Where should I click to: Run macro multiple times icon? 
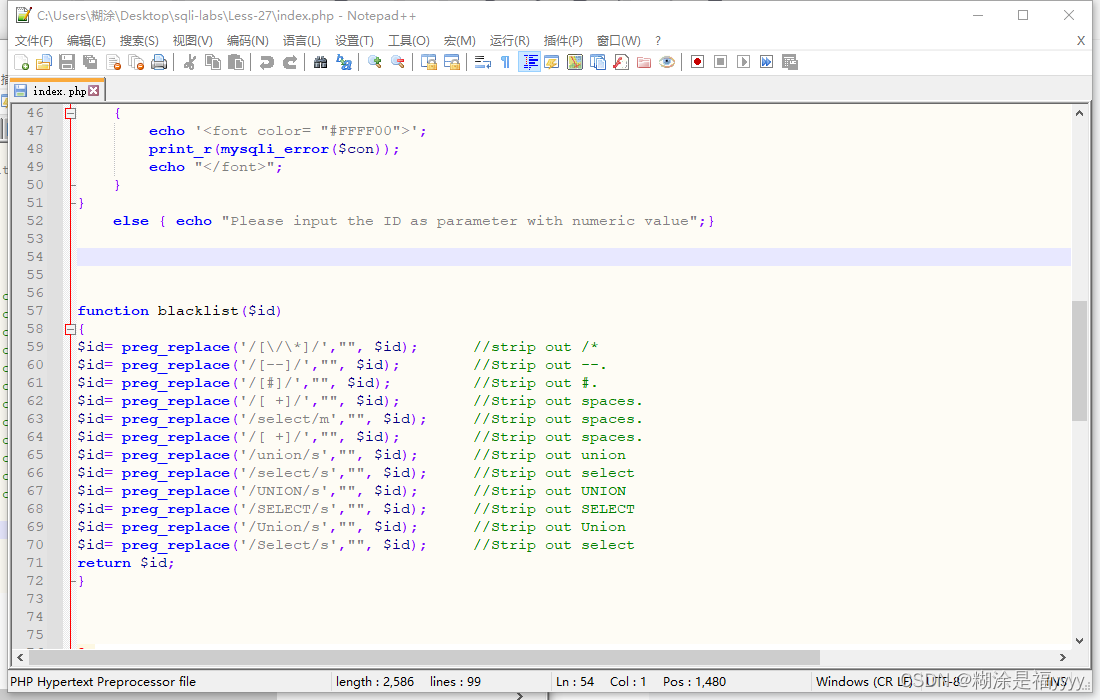(x=767, y=62)
